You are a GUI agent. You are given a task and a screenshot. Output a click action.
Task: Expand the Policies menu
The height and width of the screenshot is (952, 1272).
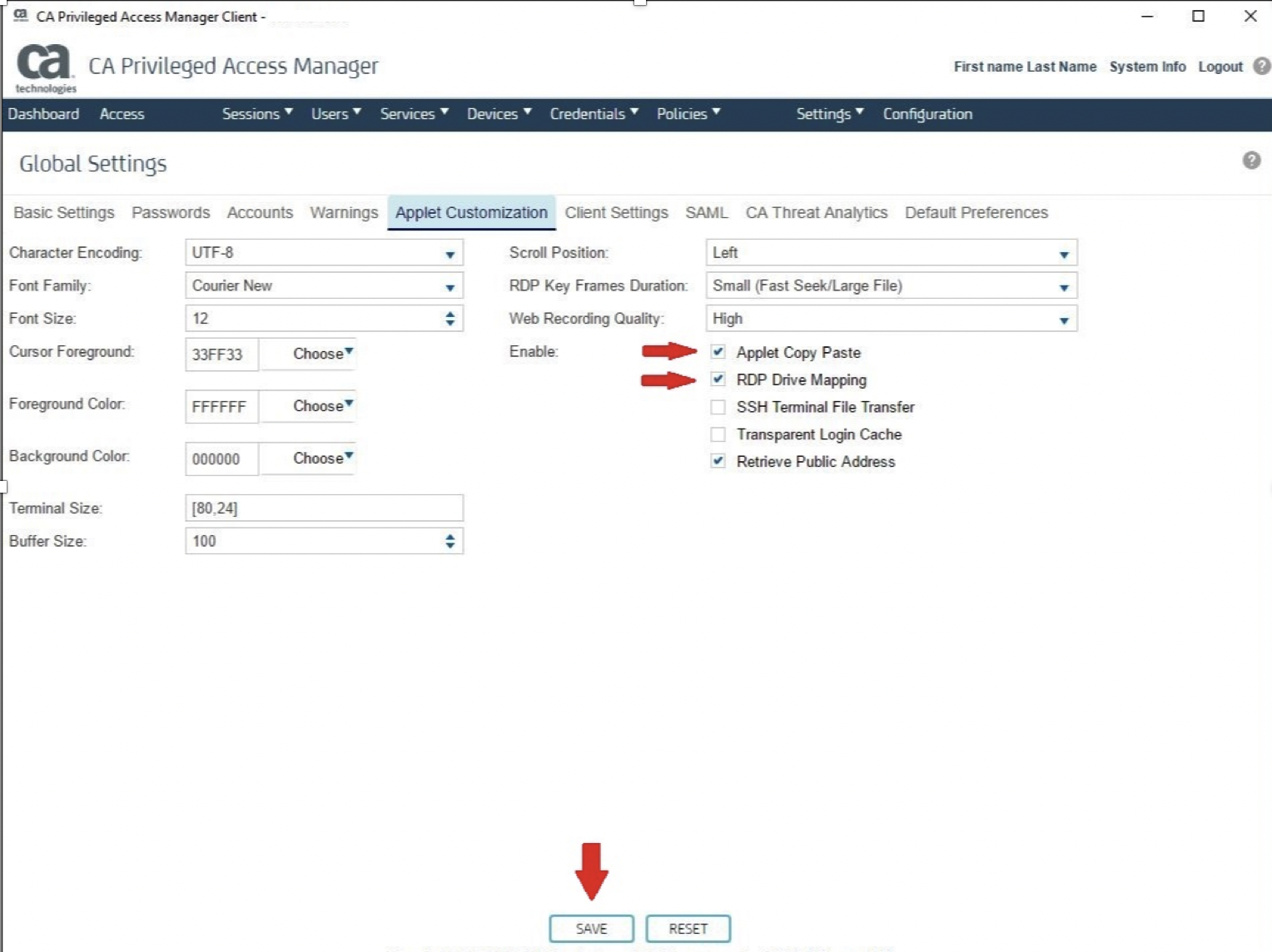point(688,114)
